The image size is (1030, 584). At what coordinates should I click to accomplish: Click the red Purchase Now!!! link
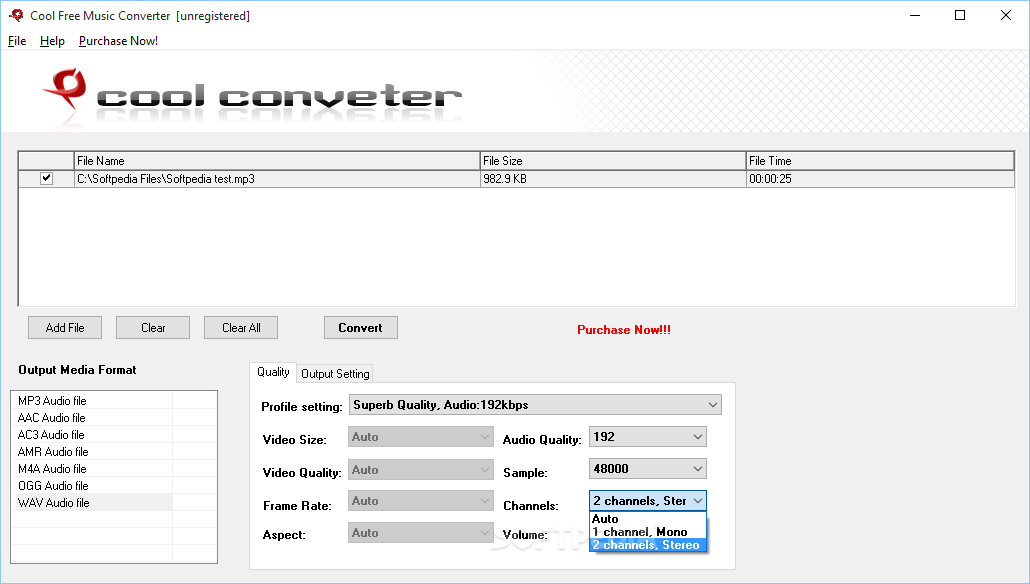624,330
